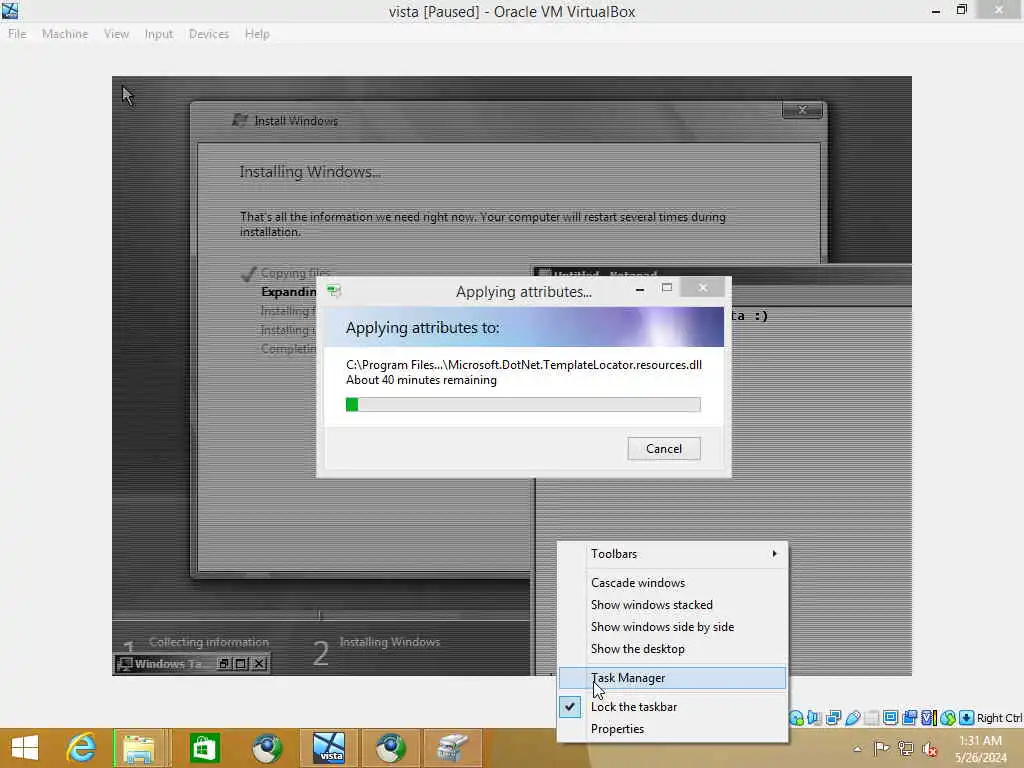Click VirtualBox display status icon
This screenshot has width=1024, height=768.
click(x=890, y=718)
